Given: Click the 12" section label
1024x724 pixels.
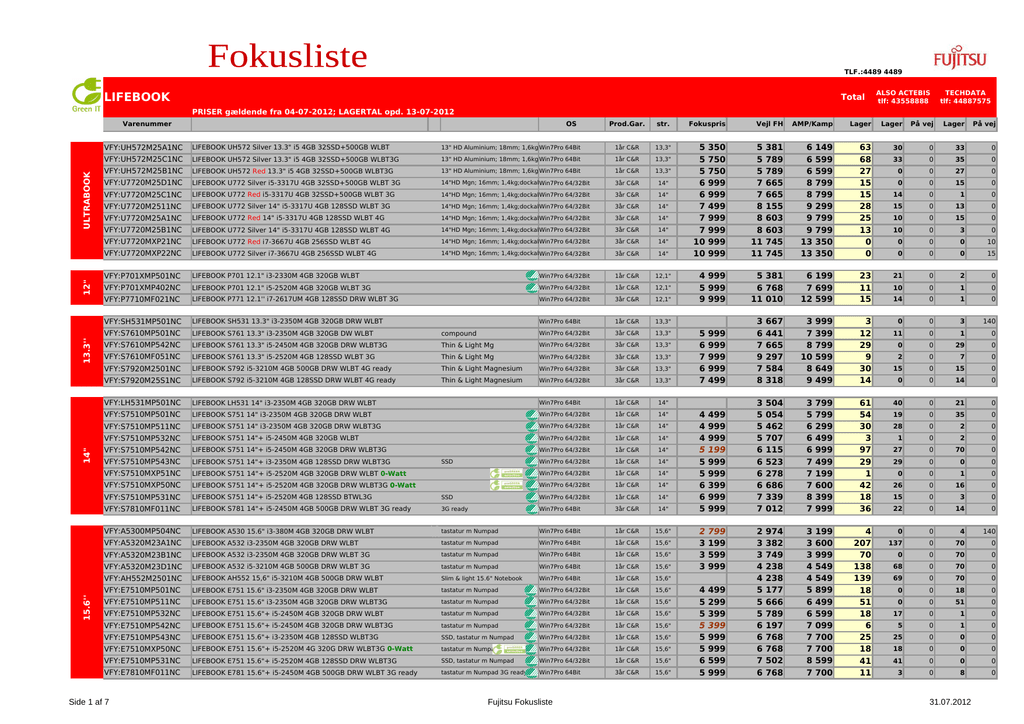Looking at the screenshot, I should coord(86,287).
